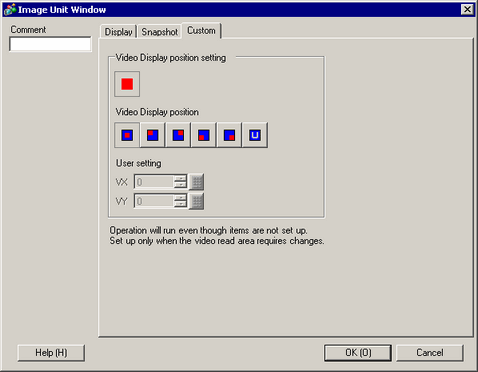Select the center video display position icon

(x=127, y=135)
